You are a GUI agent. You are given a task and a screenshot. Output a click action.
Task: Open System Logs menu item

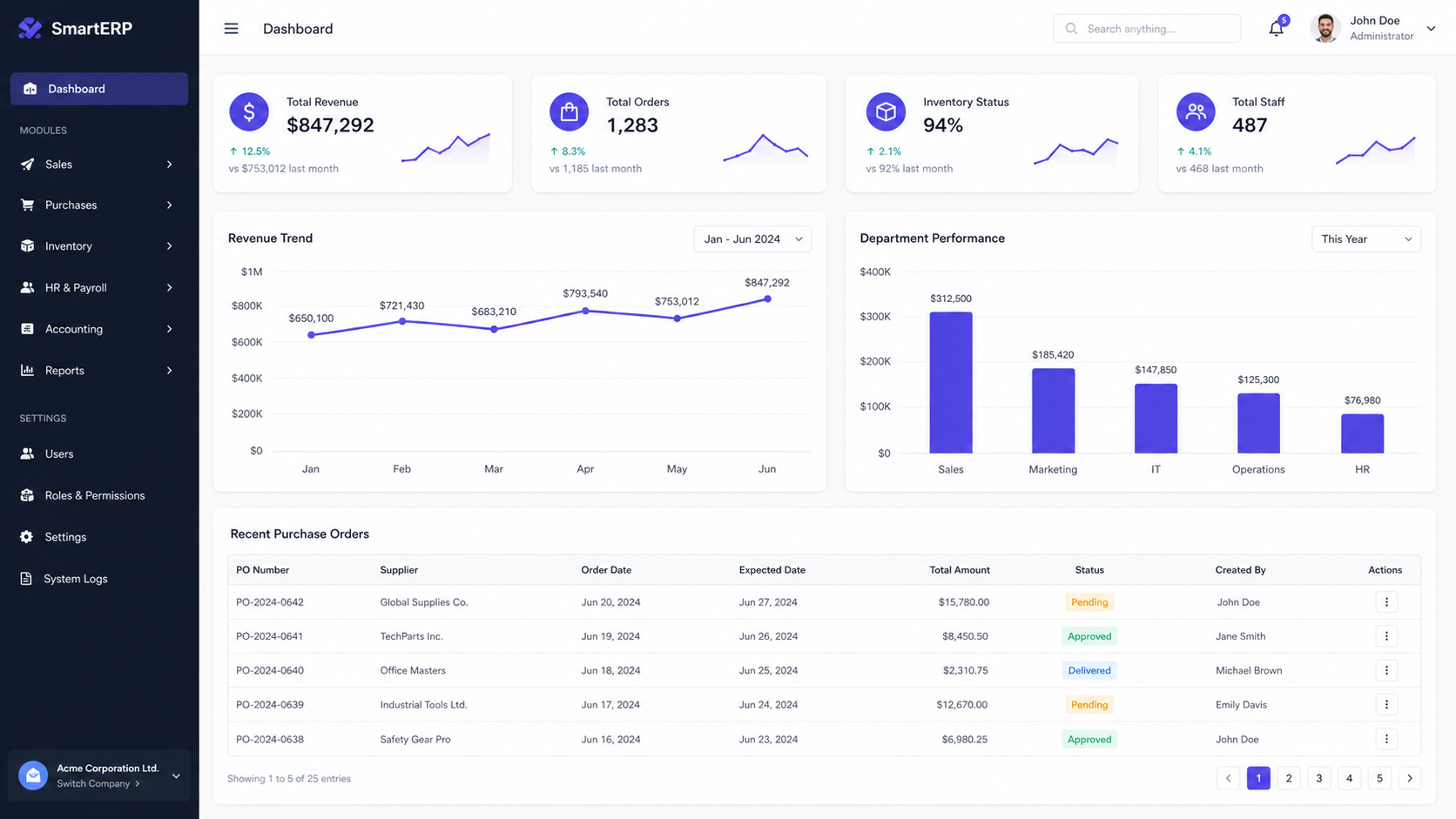pos(76,579)
